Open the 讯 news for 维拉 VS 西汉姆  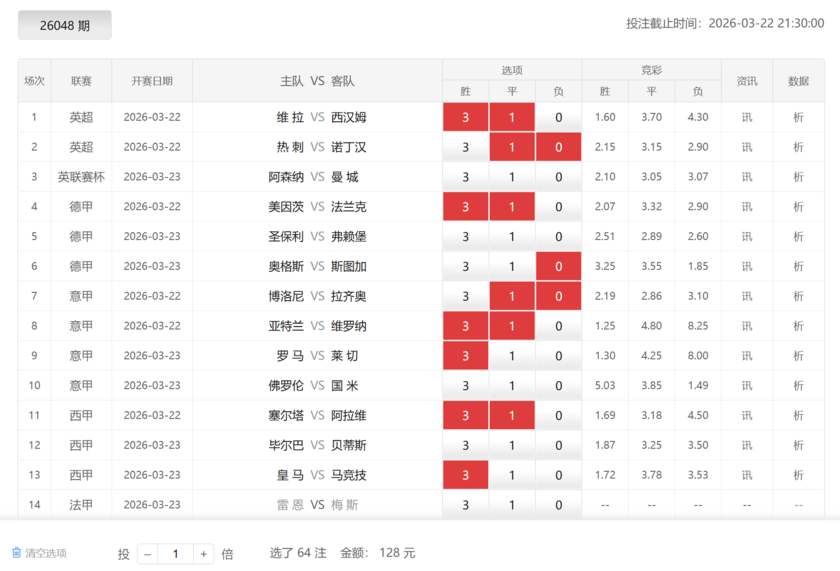747,117
